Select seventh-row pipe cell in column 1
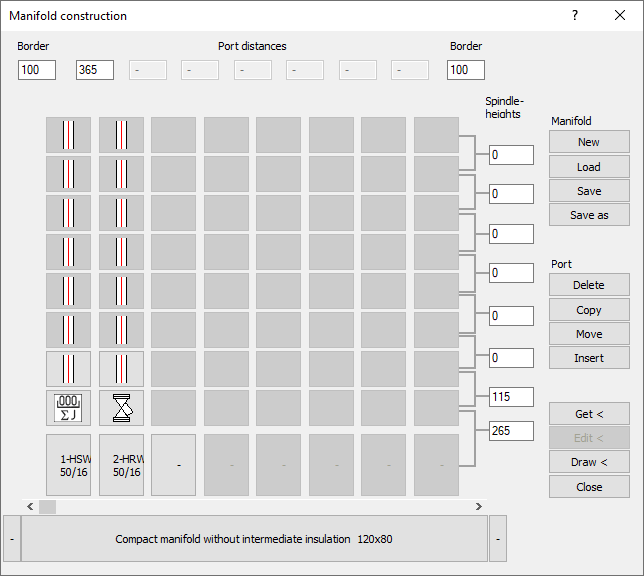Screen dimensions: 644x576 coord(69,369)
